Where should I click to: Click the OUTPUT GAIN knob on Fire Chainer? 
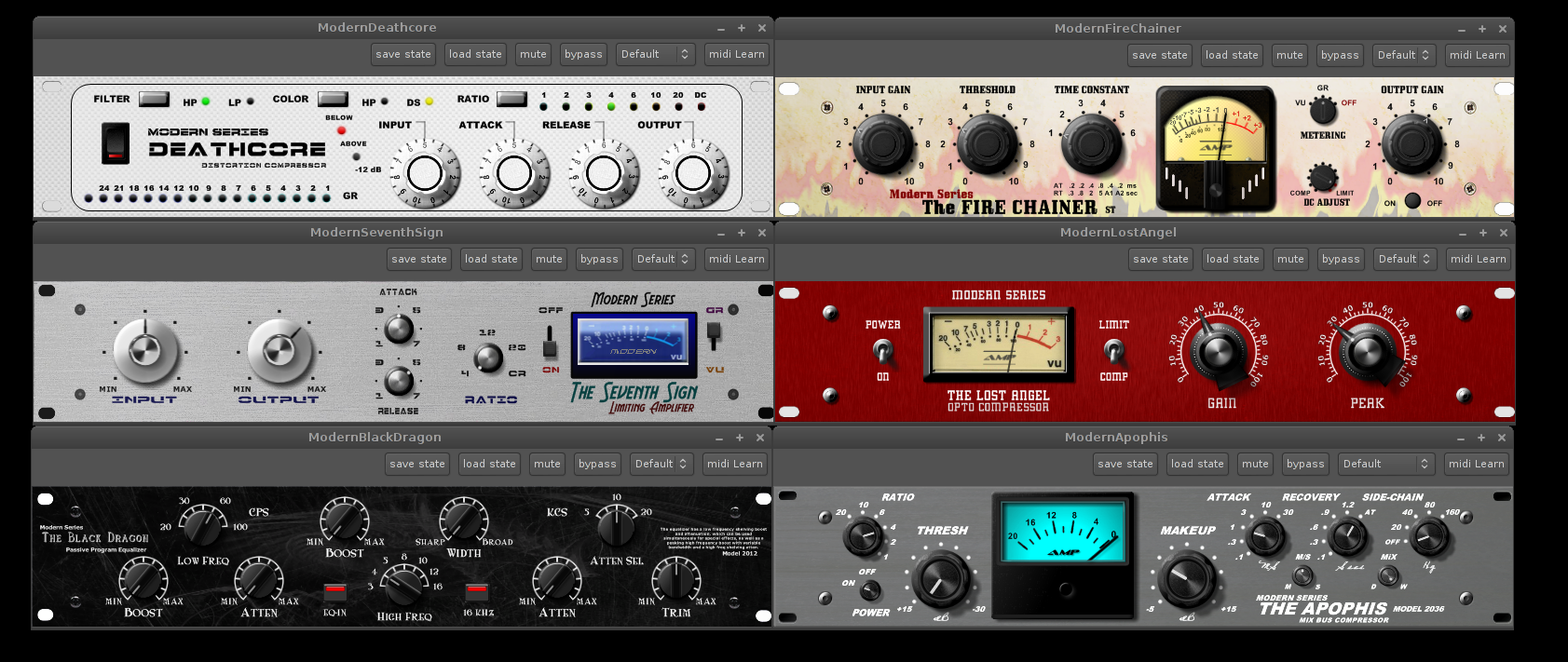(x=1412, y=144)
